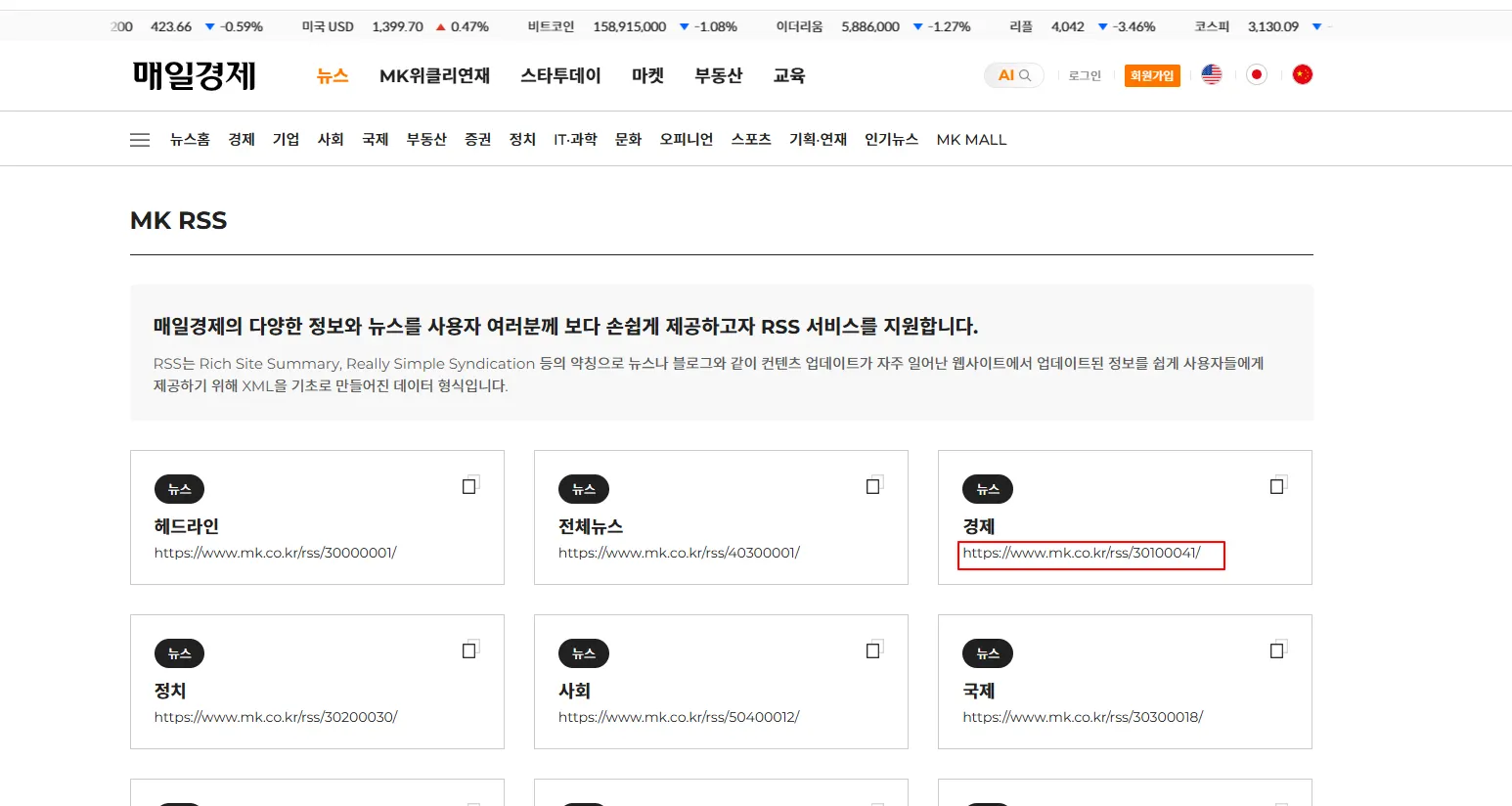
Task: Open 마켓 main menu
Action: pos(647,75)
